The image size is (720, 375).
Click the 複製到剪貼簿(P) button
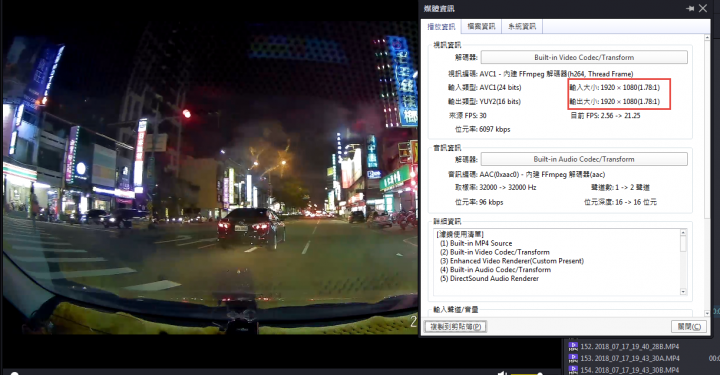coord(456,327)
